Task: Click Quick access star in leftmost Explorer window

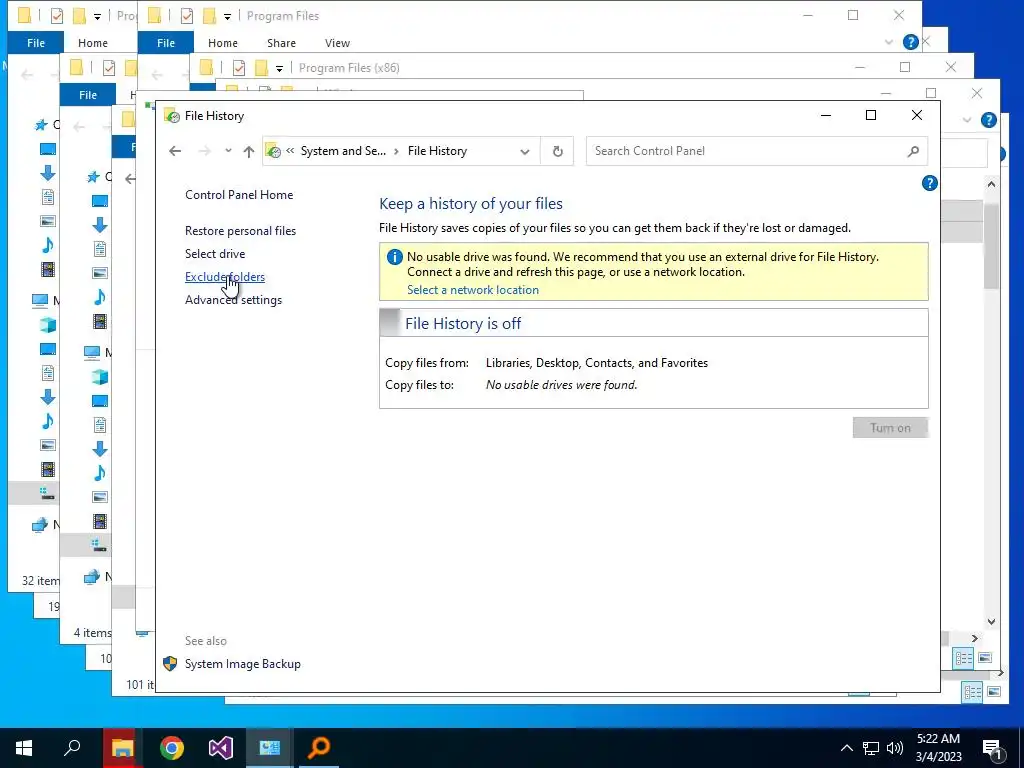Action: click(41, 125)
